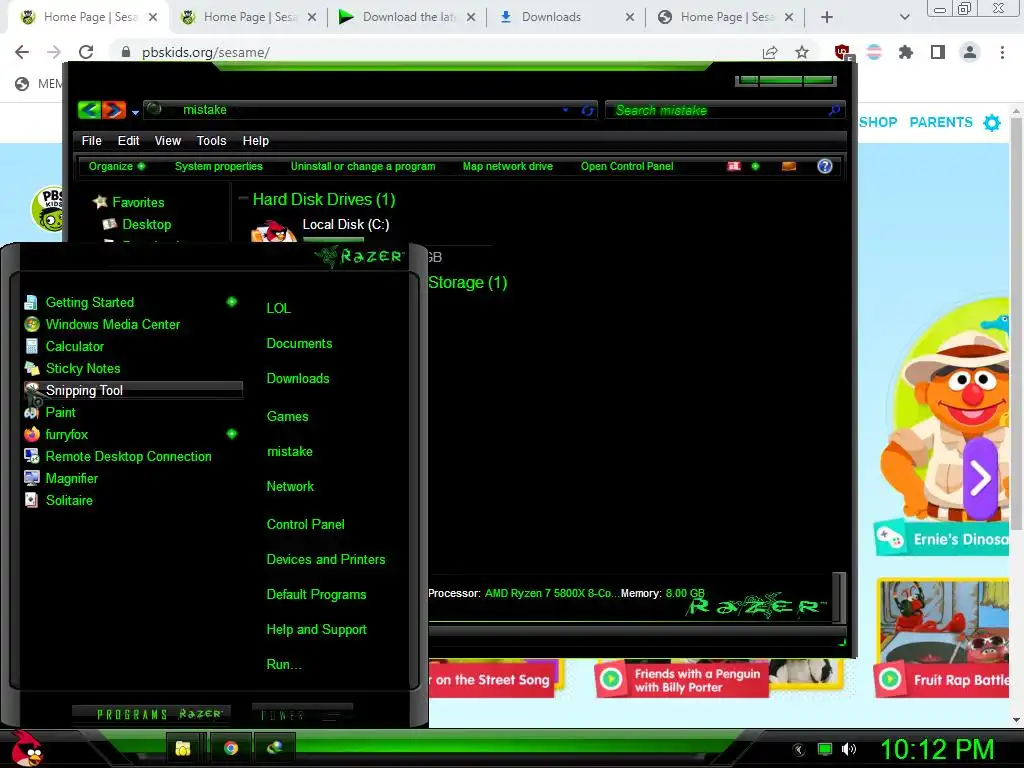
Task: Change view icon in Explorer toolbar
Action: 734,166
